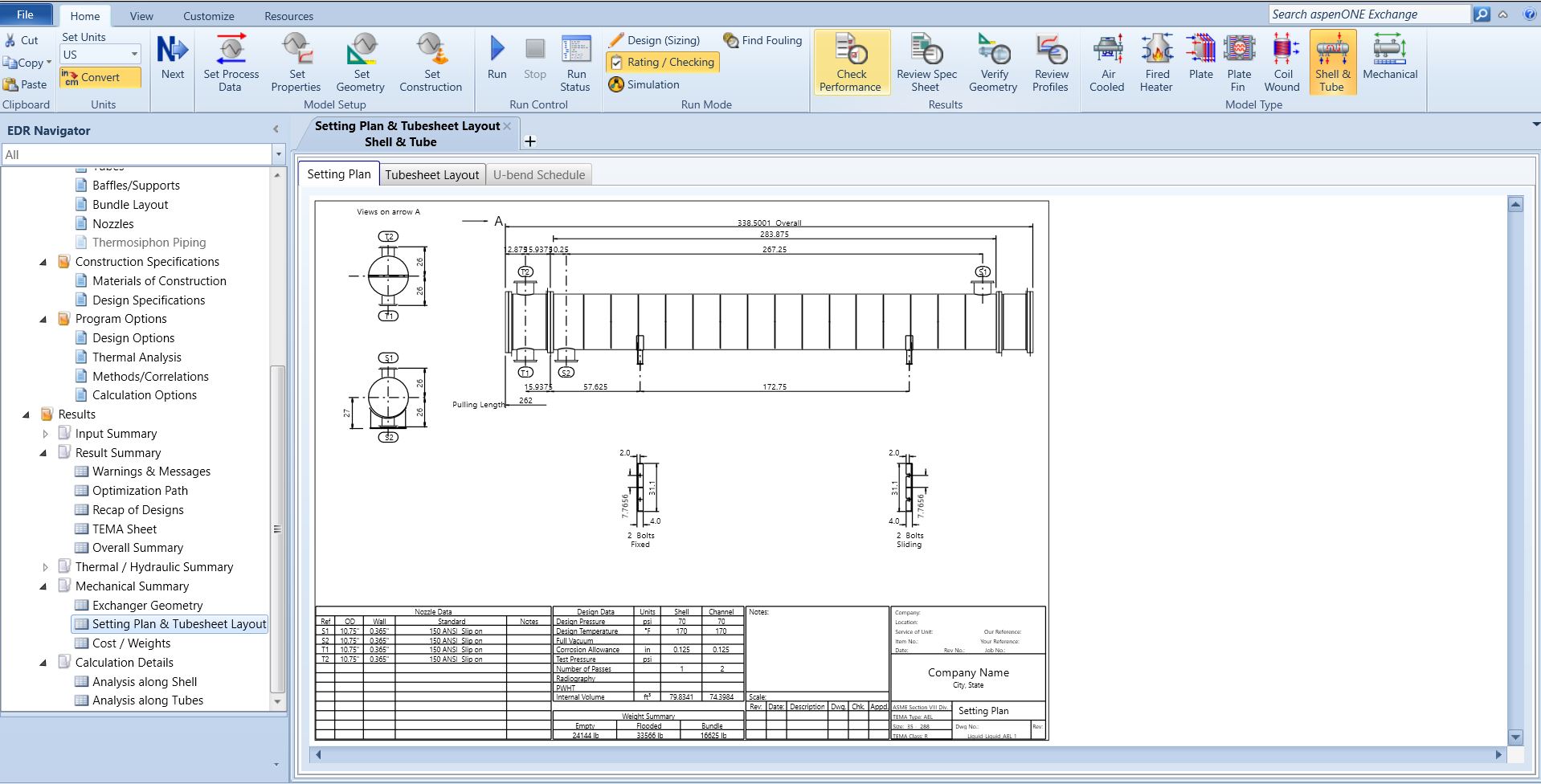1541x784 pixels.
Task: Click Check Performance icon
Action: click(x=851, y=50)
